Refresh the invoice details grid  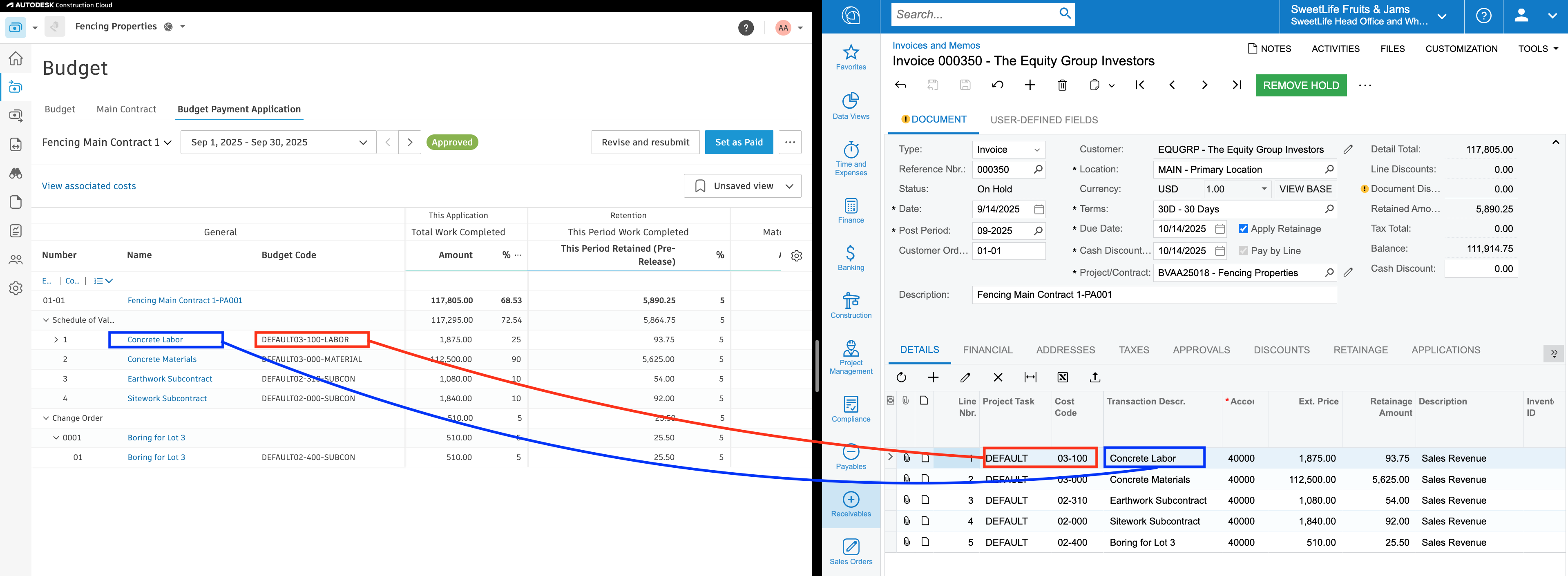[x=902, y=377]
